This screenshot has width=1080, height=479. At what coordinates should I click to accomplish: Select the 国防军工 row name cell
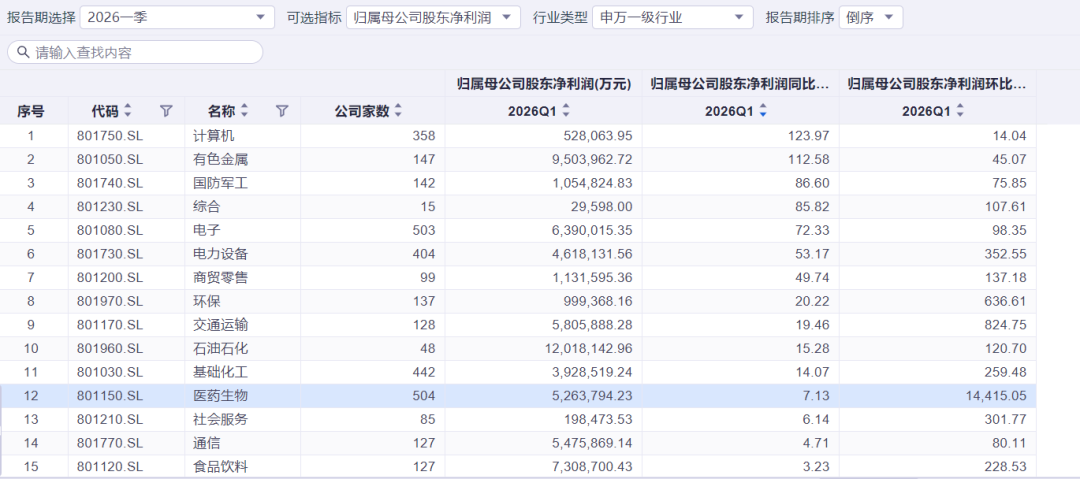coord(242,183)
